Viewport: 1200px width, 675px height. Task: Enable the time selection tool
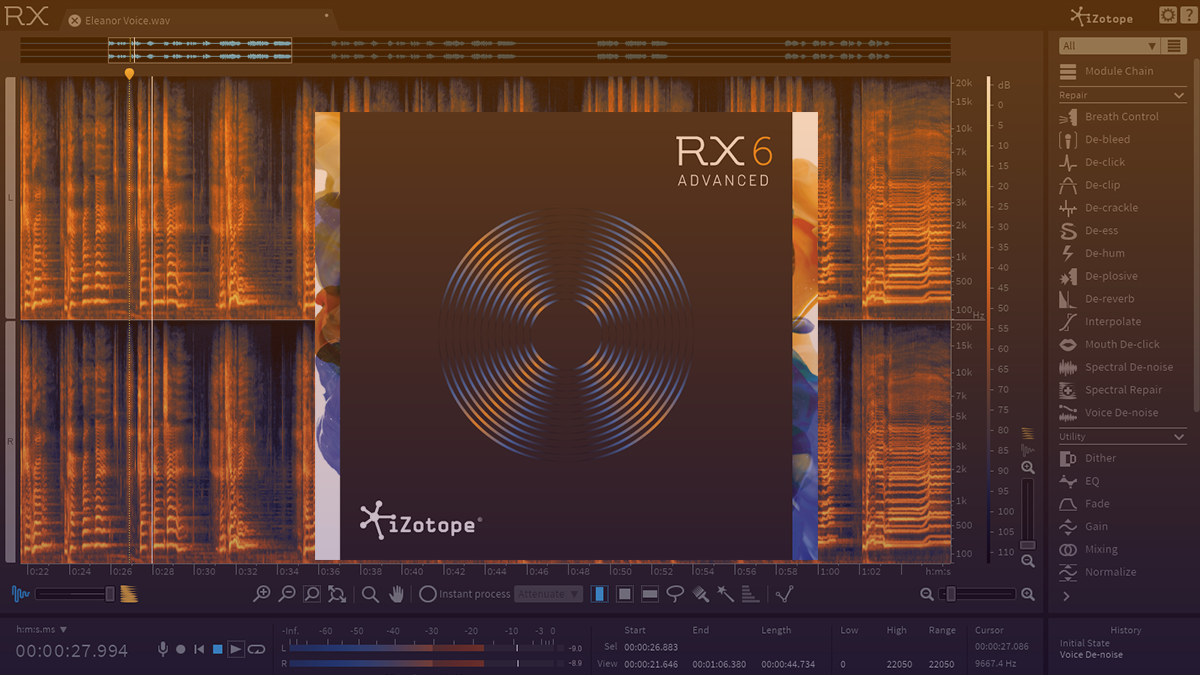coord(599,594)
